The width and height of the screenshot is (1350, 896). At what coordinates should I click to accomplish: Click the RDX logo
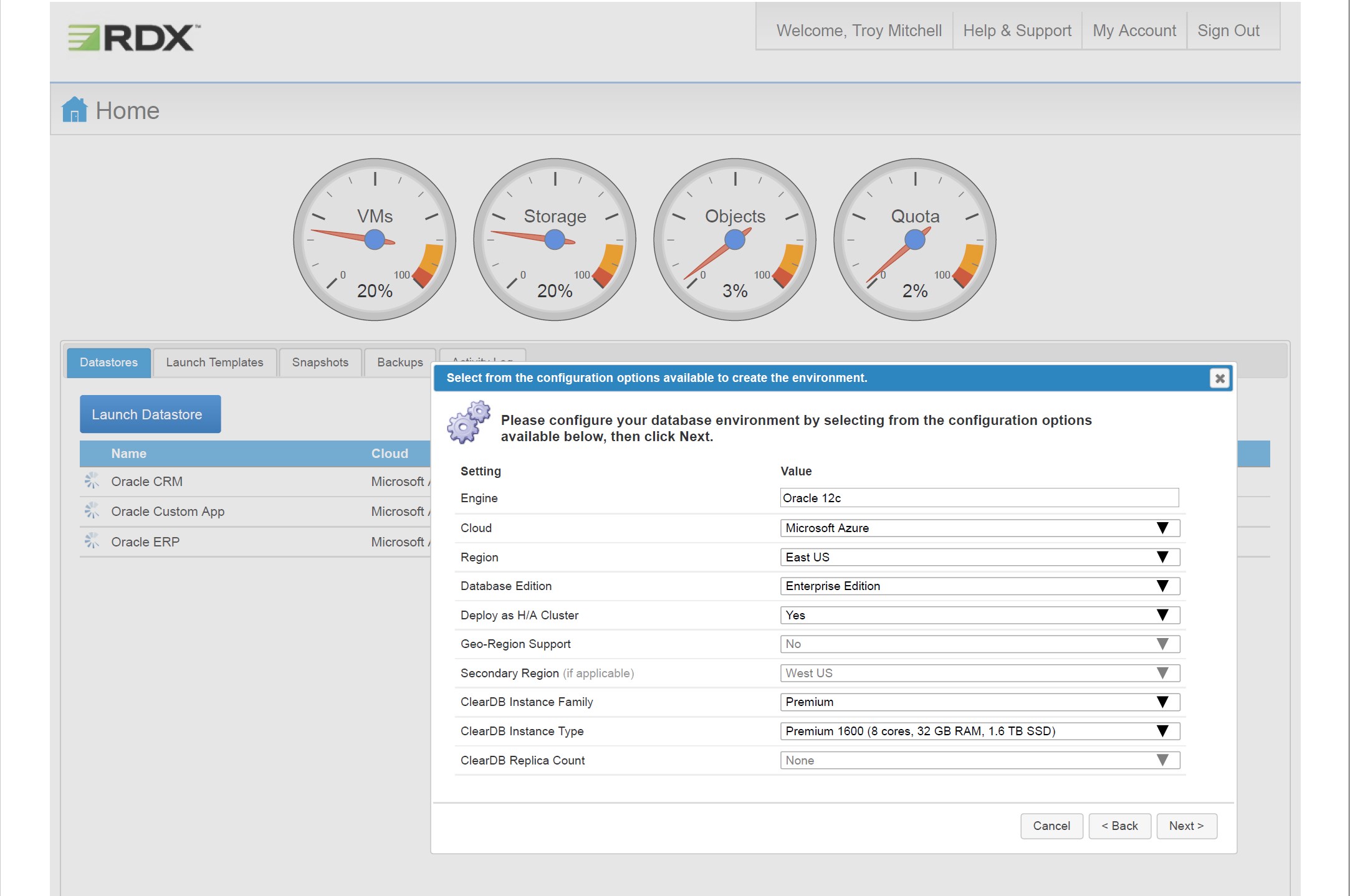[x=134, y=37]
